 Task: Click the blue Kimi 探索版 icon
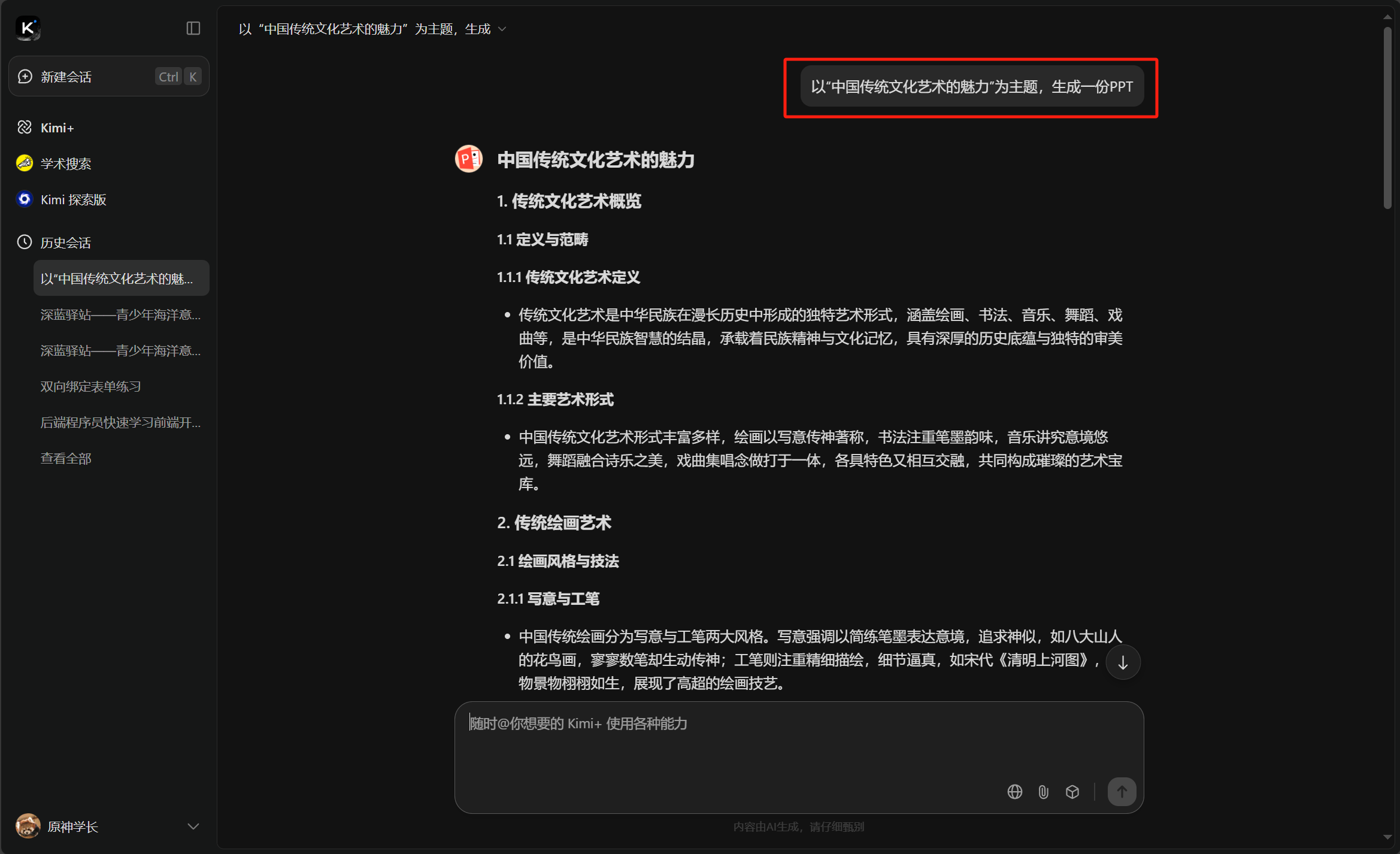click(25, 199)
